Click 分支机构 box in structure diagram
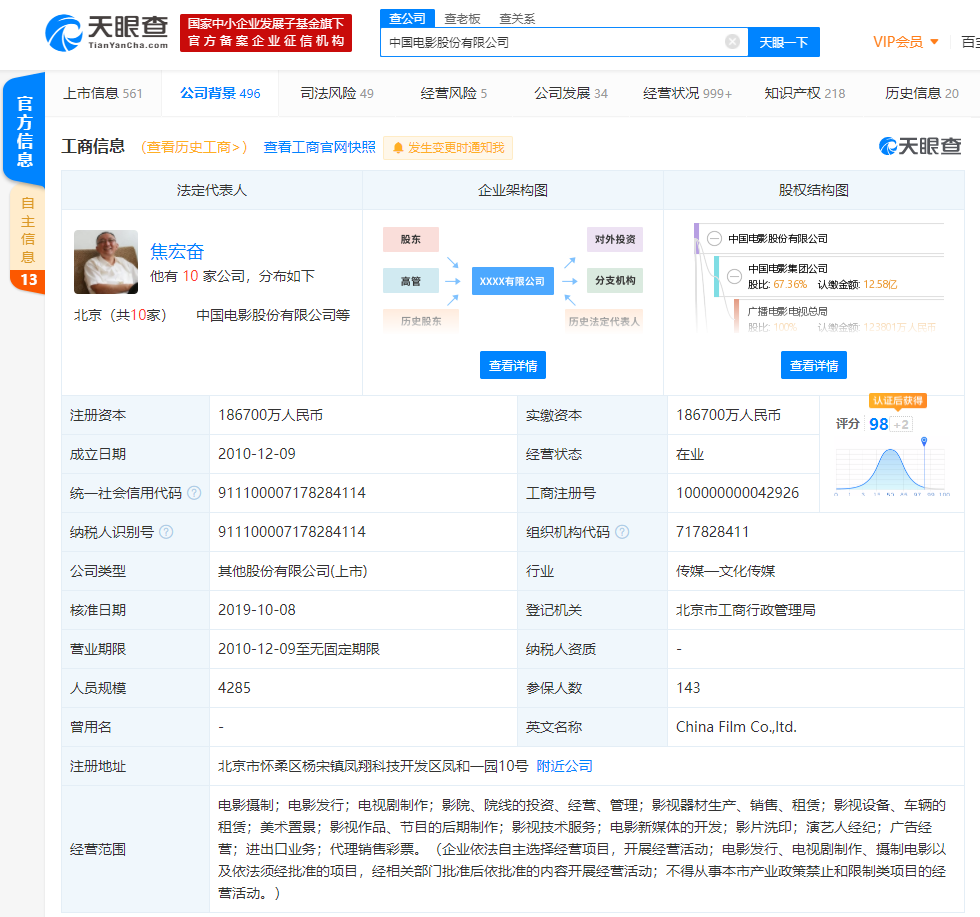 click(615, 280)
